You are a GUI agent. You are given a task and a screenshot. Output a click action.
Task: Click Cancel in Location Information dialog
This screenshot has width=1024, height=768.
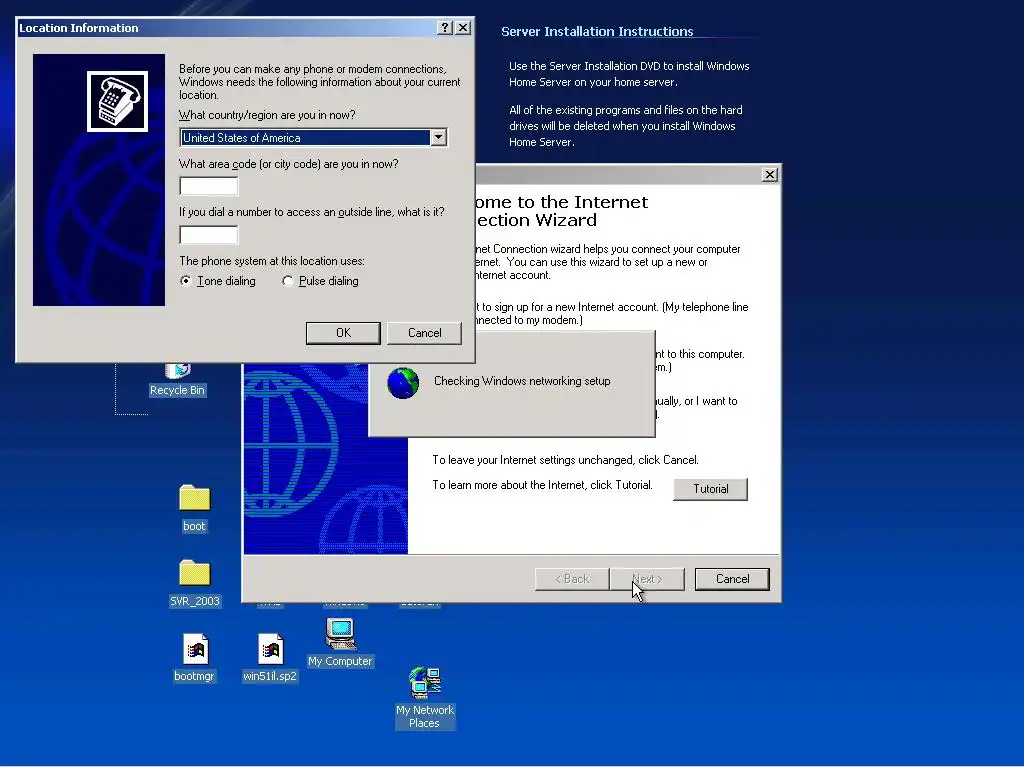pos(424,333)
